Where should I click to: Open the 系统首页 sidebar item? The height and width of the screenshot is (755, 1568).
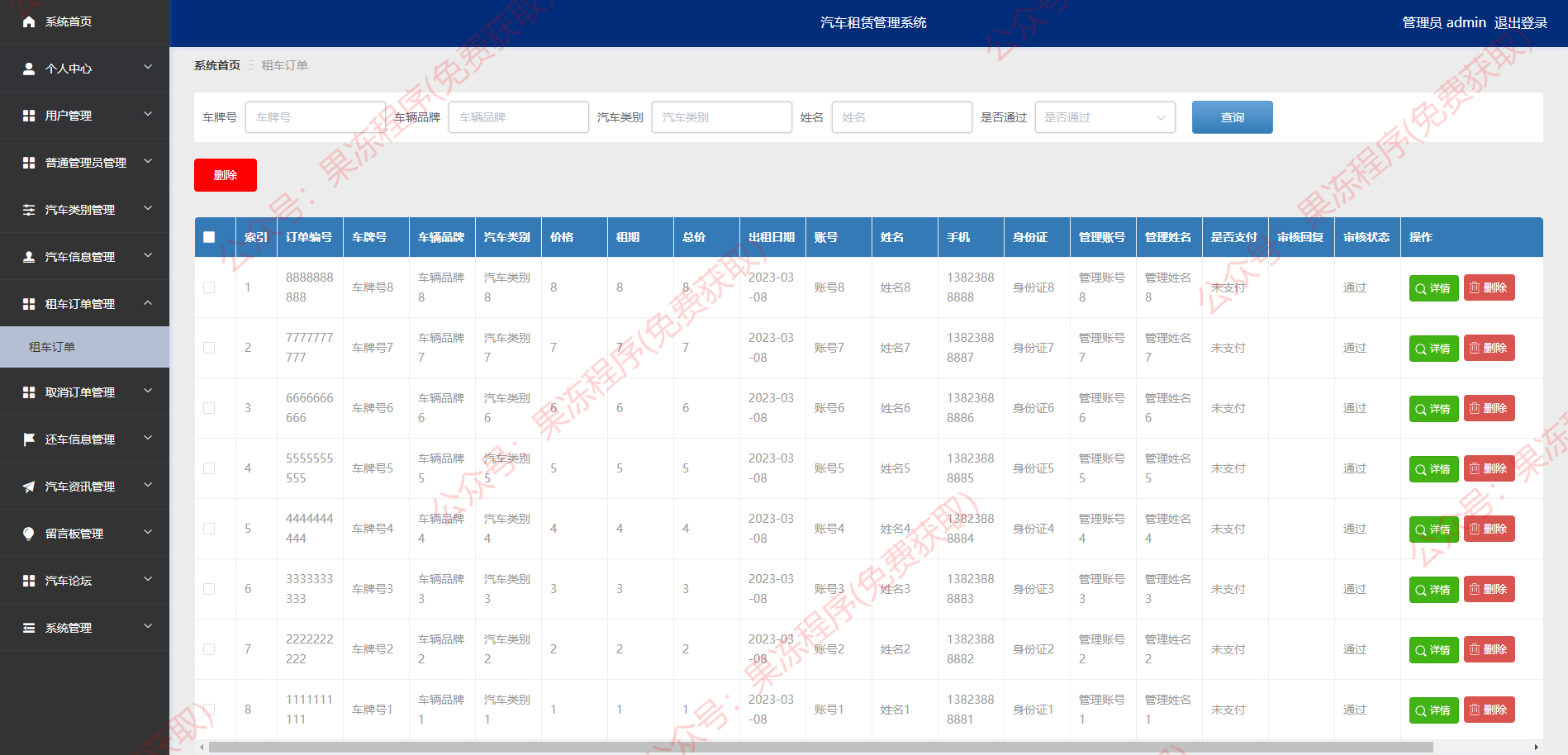(85, 21)
